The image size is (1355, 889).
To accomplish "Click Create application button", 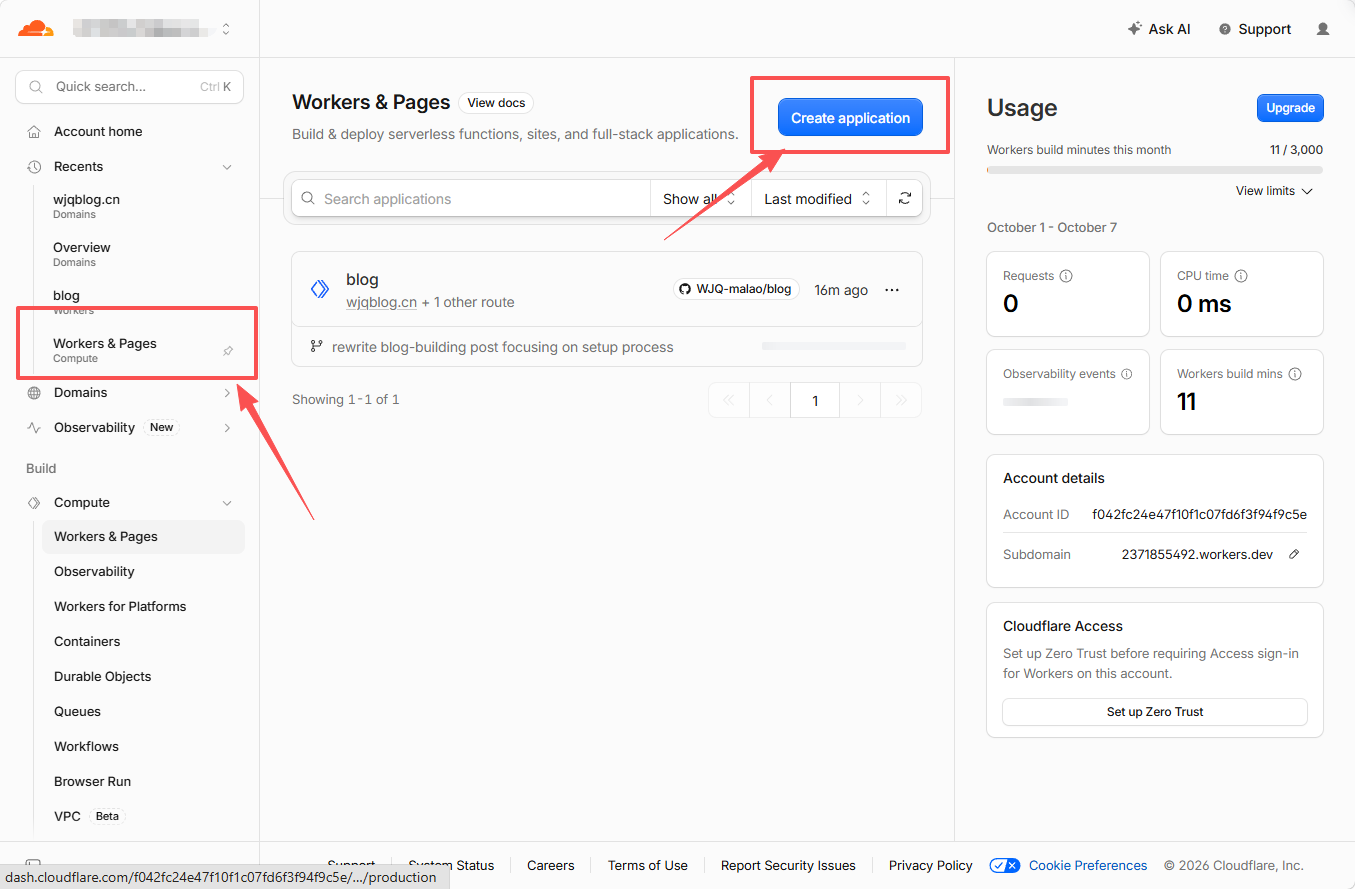I will (x=850, y=118).
